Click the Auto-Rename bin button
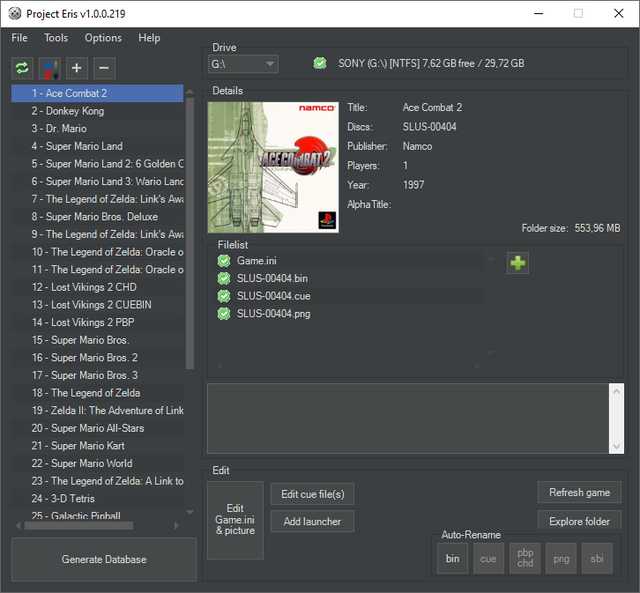640x593 pixels. pyautogui.click(x=453, y=558)
